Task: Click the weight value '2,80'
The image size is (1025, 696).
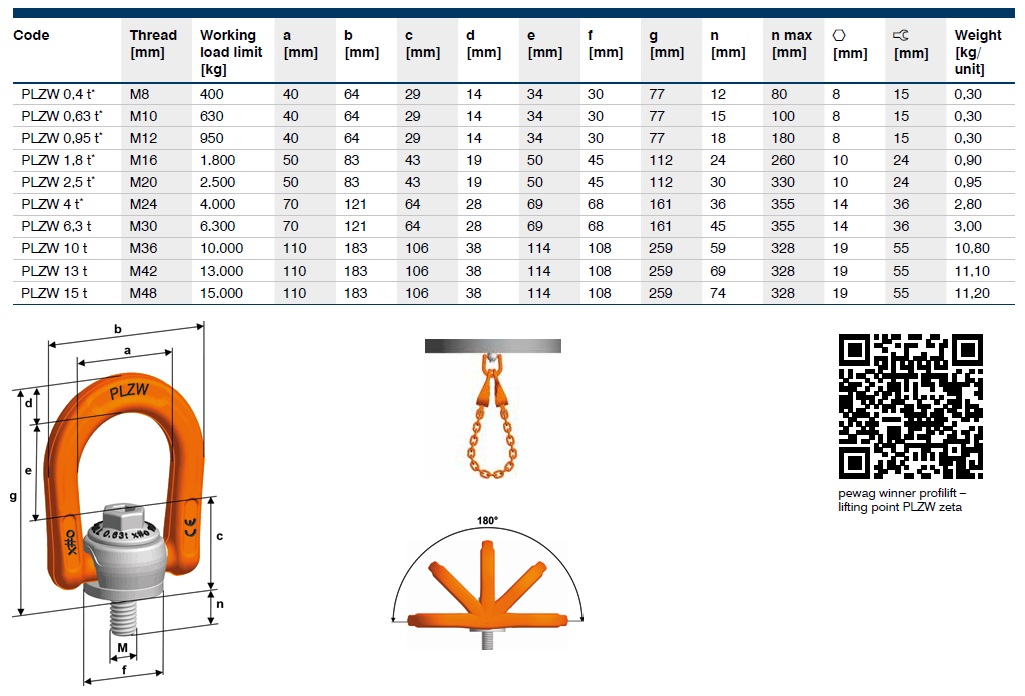Action: click(x=968, y=205)
